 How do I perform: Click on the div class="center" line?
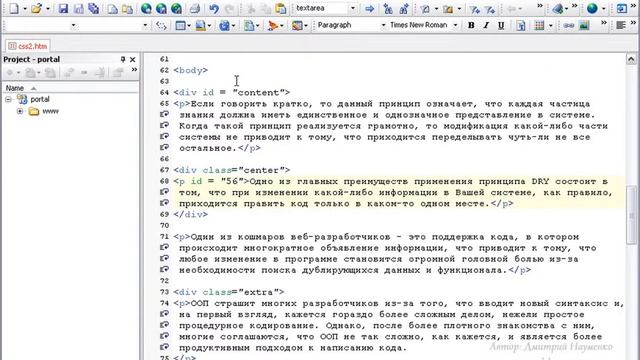(x=231, y=170)
